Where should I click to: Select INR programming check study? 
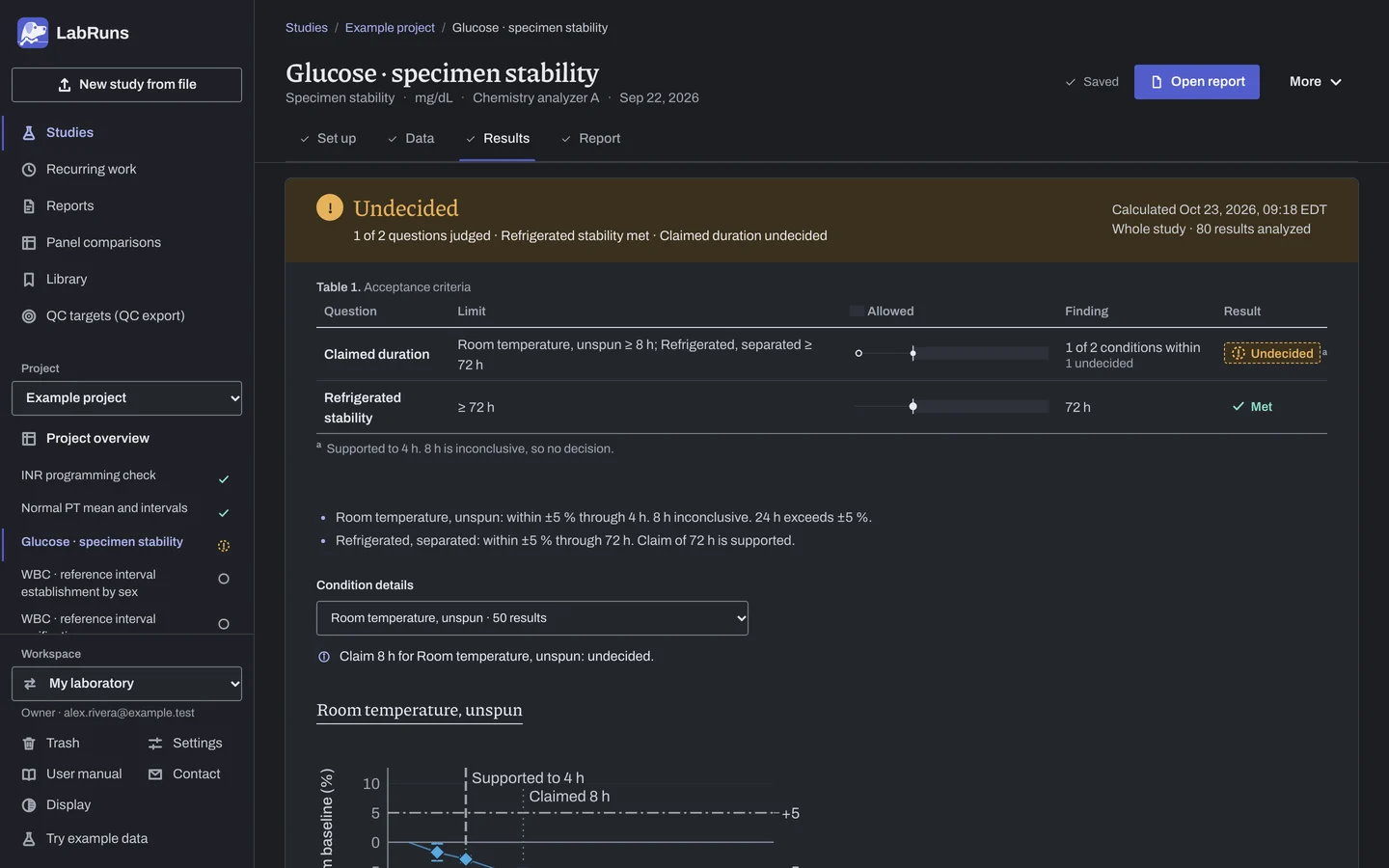pos(89,475)
